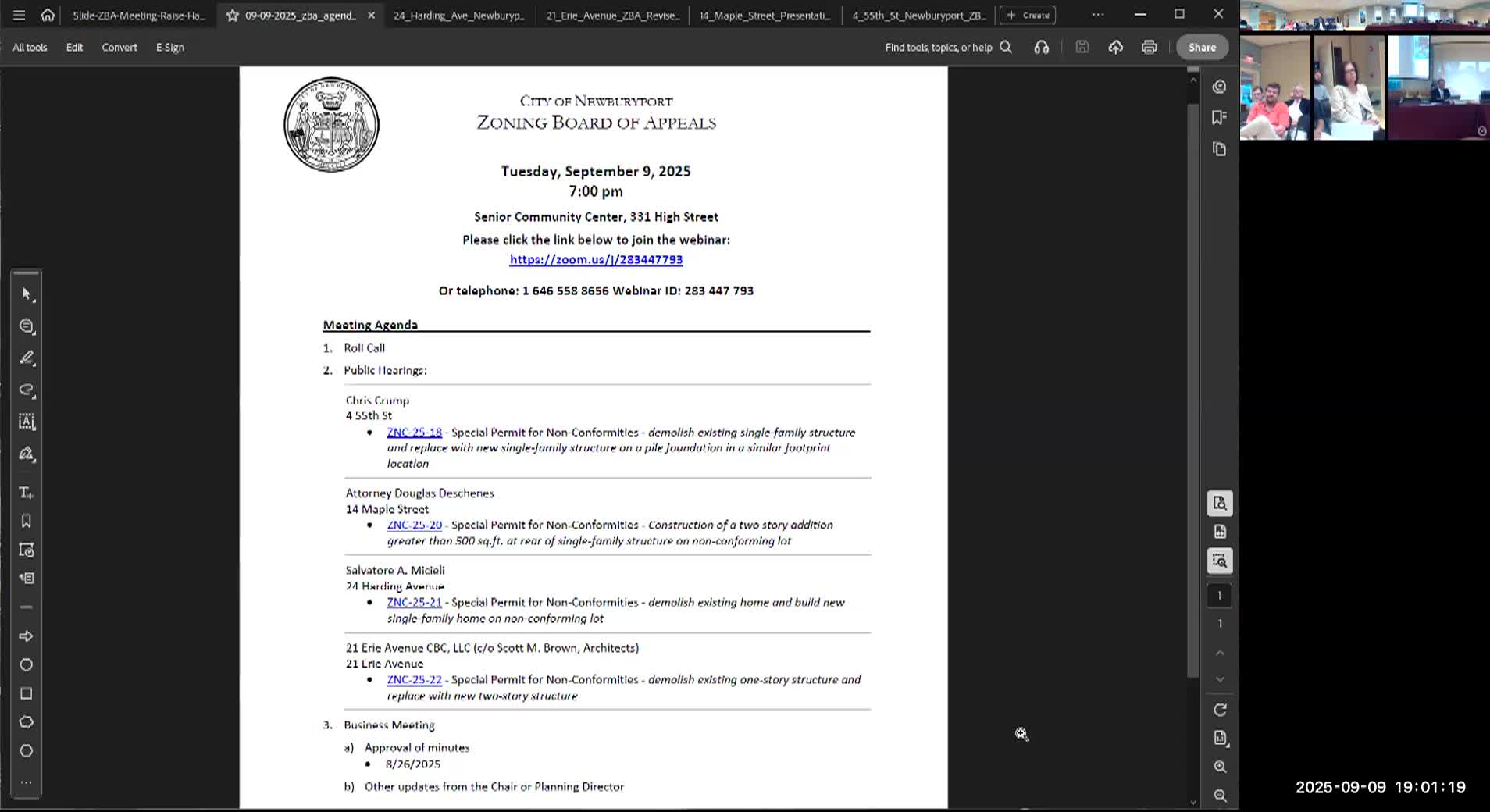1490x812 pixels.
Task: Click the vertical document scrollbar
Action: [x=1192, y=390]
